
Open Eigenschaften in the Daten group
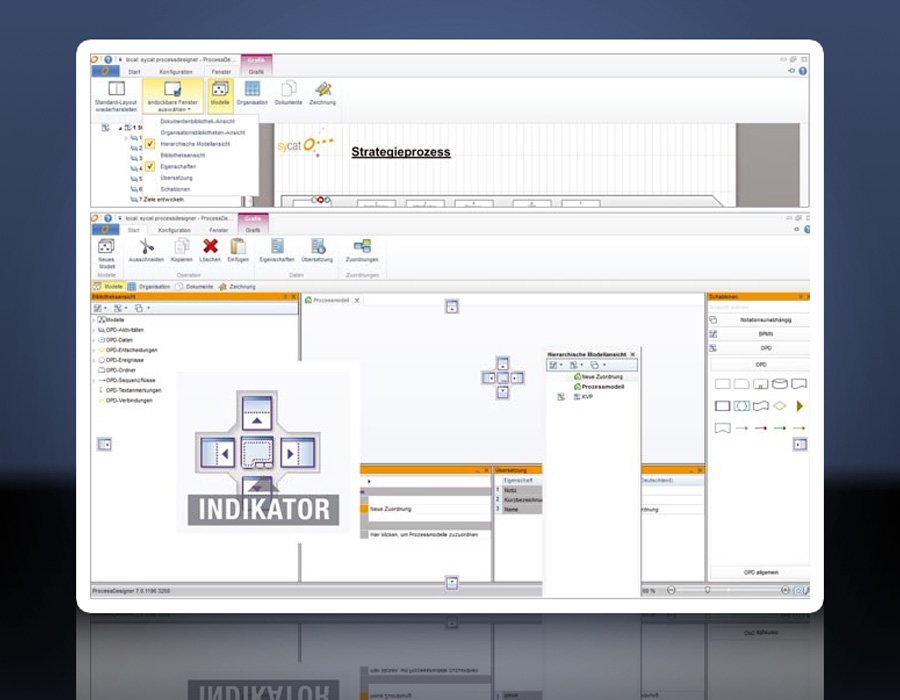[277, 250]
